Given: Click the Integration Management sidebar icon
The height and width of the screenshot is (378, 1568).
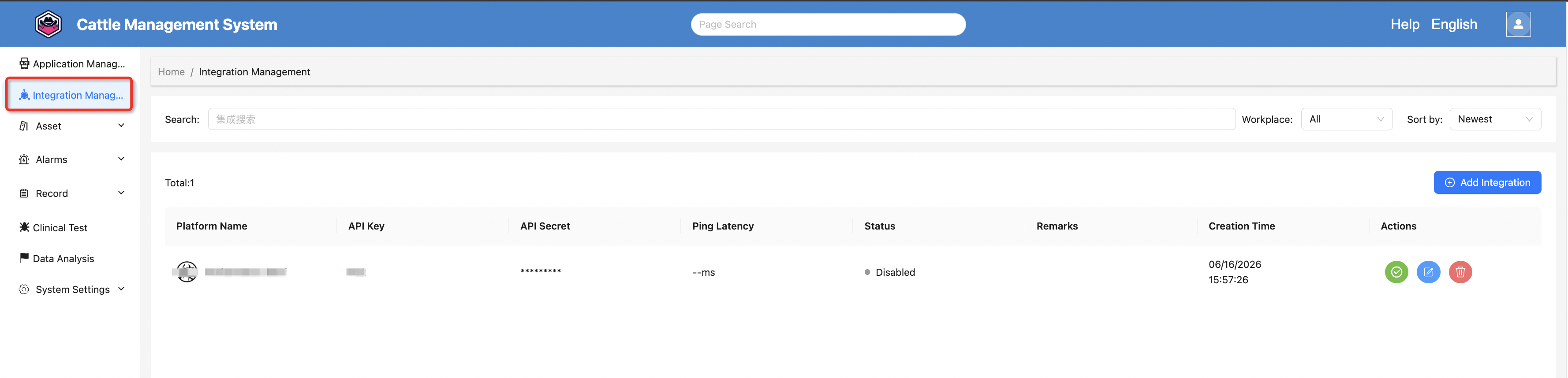Looking at the screenshot, I should pos(24,95).
